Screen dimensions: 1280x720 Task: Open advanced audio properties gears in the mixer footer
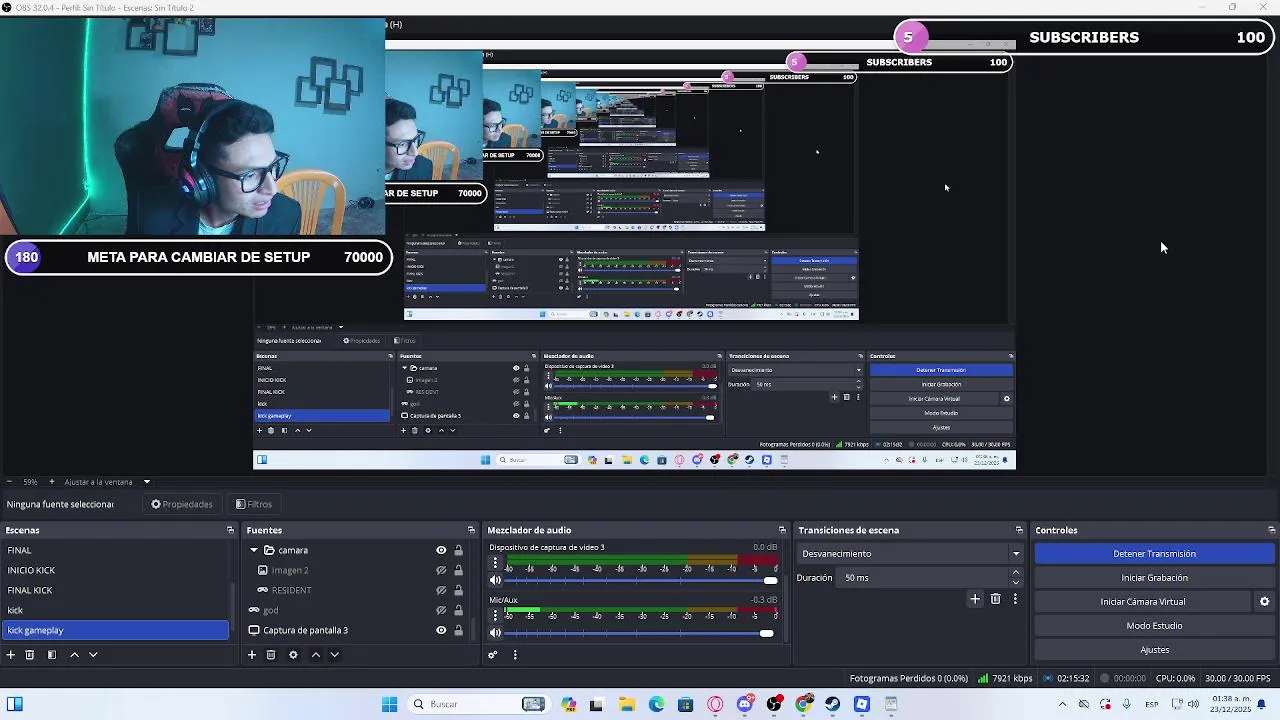493,655
